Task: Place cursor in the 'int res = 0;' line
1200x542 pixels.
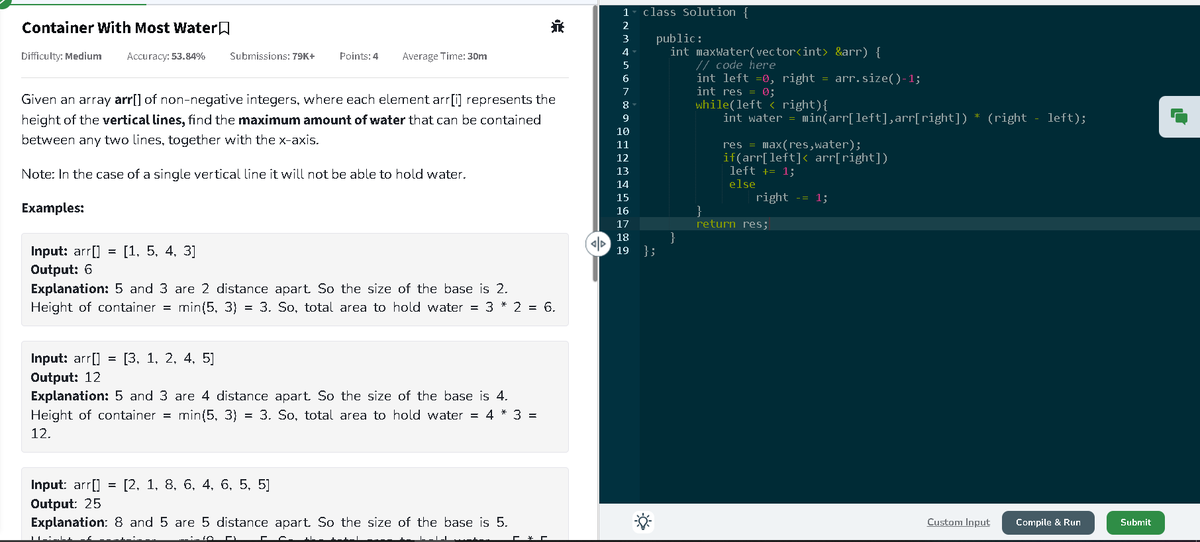Action: [x=736, y=91]
